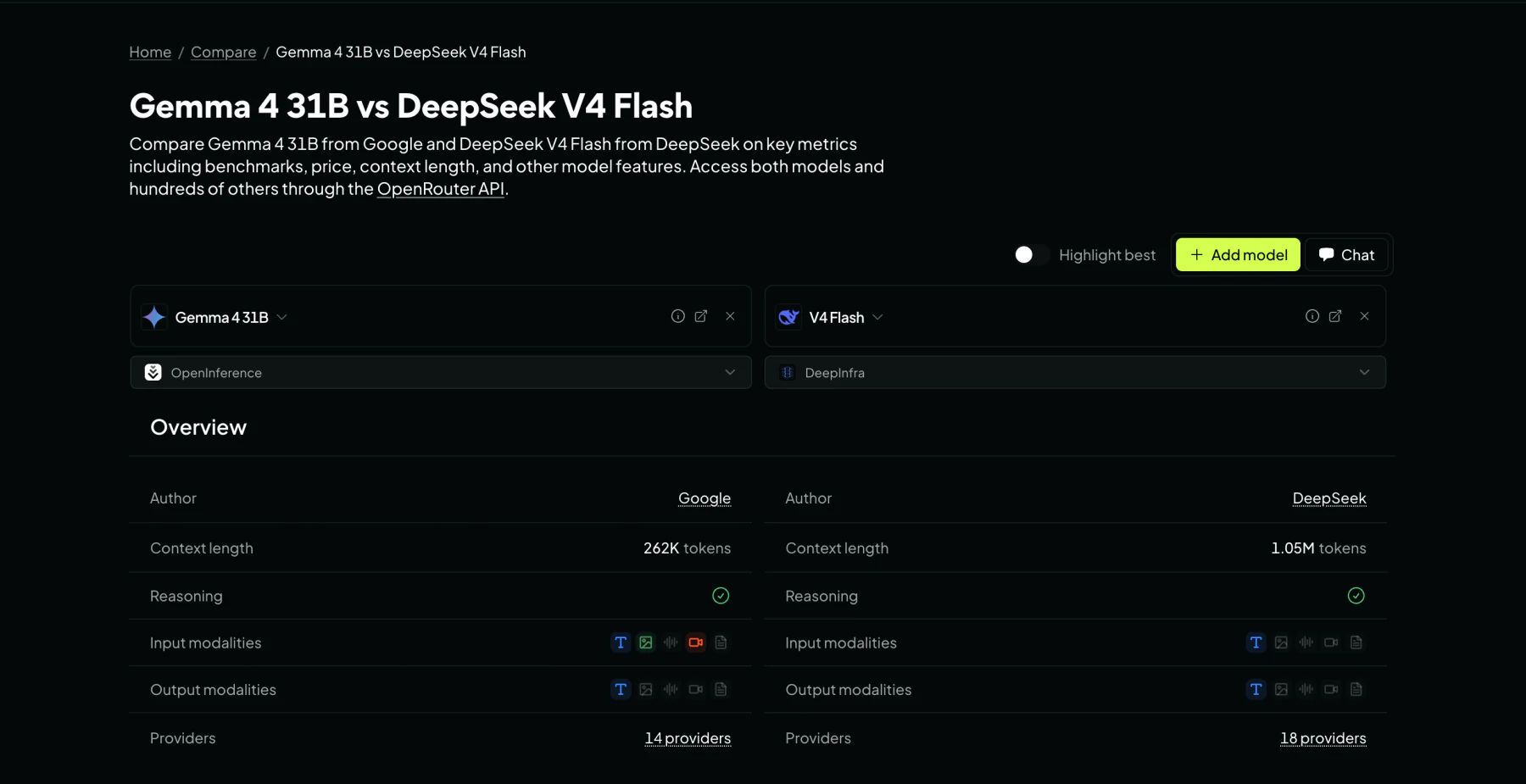The width and height of the screenshot is (1526, 784).
Task: Click the page title Gemma 4 31B vs DeepSeek V4 Flash
Action: click(x=411, y=107)
